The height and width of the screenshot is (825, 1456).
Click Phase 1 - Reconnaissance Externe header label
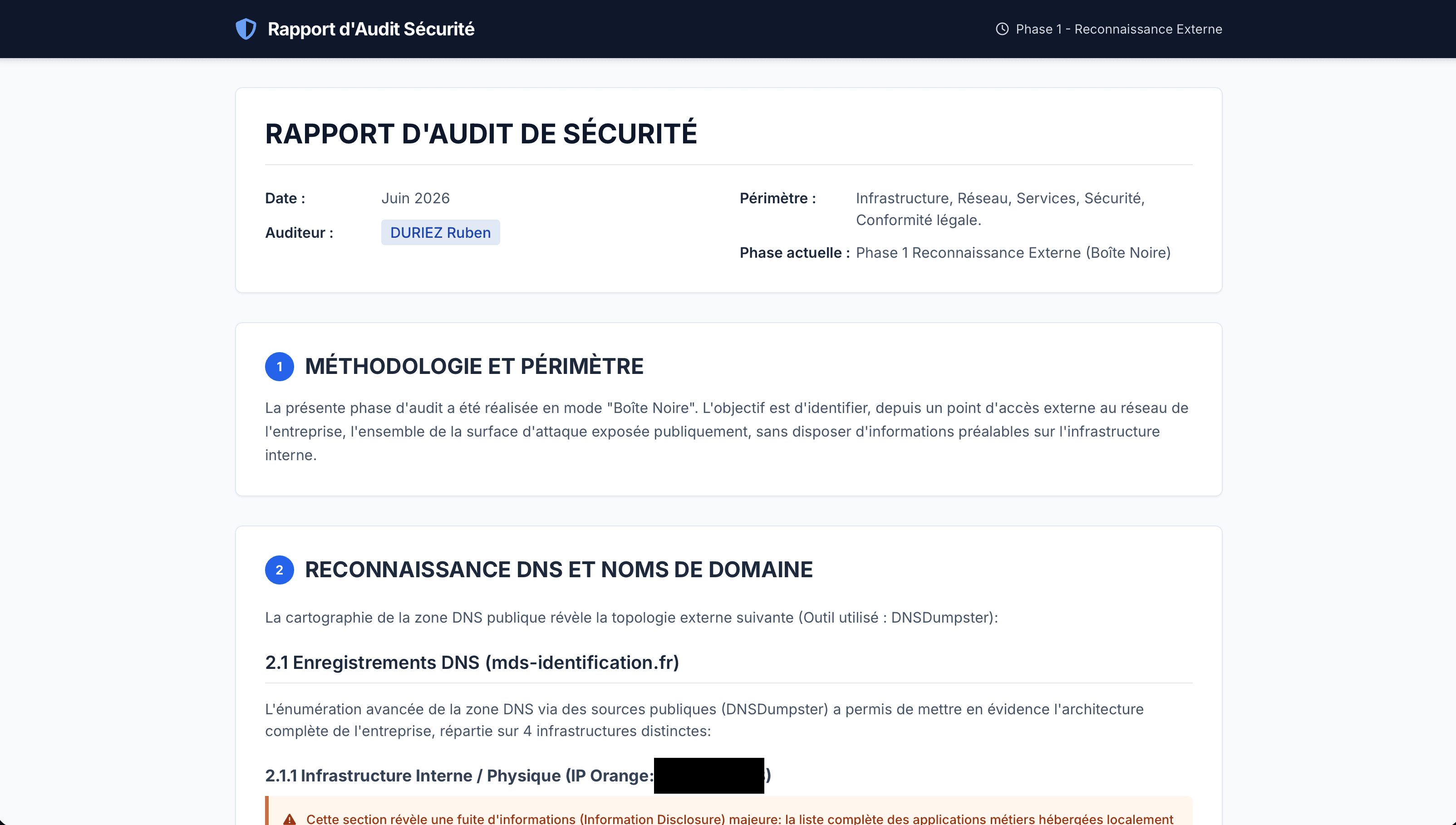coord(1119,29)
